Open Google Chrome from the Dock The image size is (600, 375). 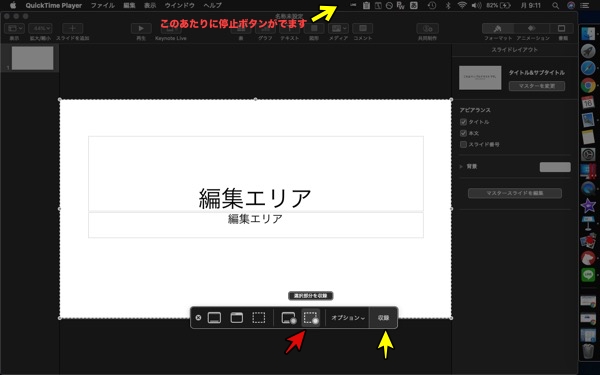click(588, 85)
